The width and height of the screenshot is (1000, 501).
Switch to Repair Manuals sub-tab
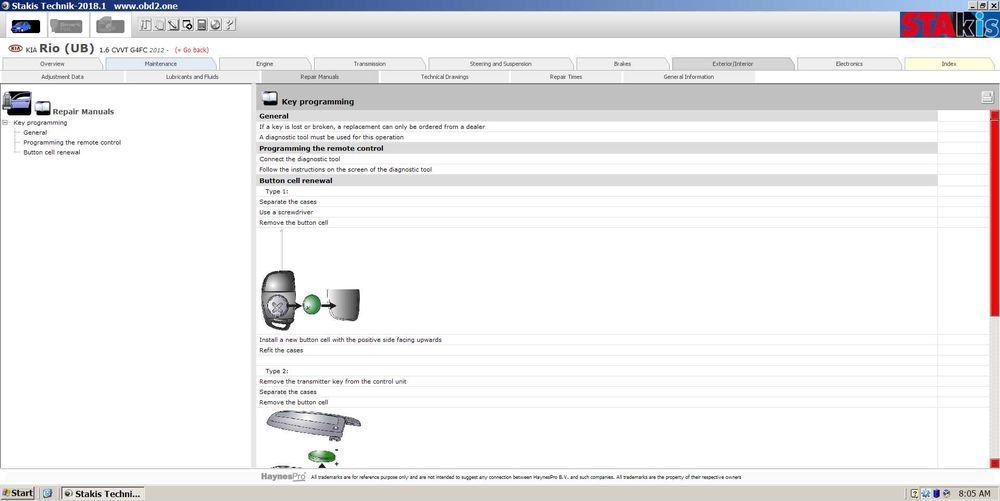coord(320,76)
